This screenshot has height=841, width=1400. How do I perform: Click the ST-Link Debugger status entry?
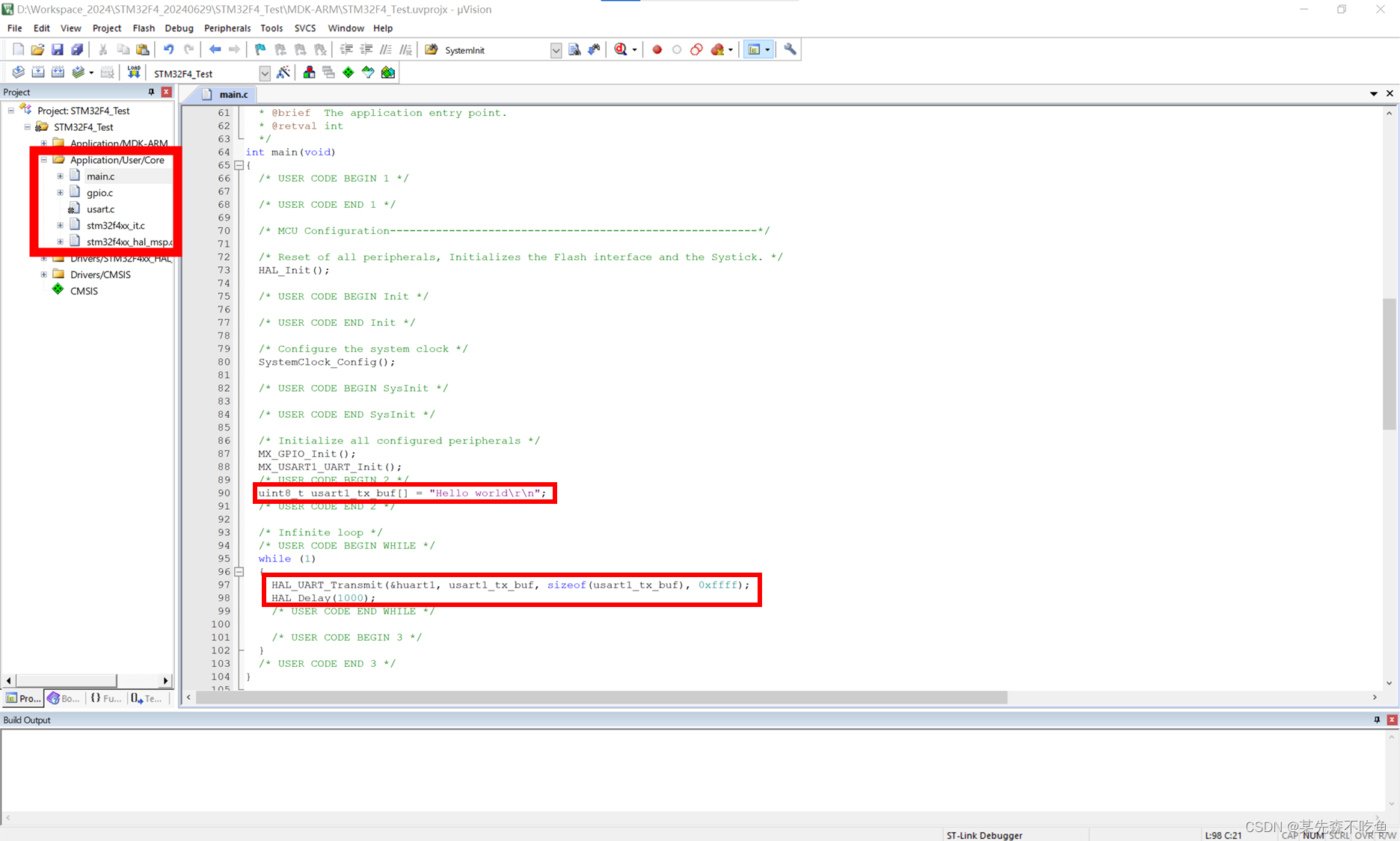pyautogui.click(x=984, y=835)
